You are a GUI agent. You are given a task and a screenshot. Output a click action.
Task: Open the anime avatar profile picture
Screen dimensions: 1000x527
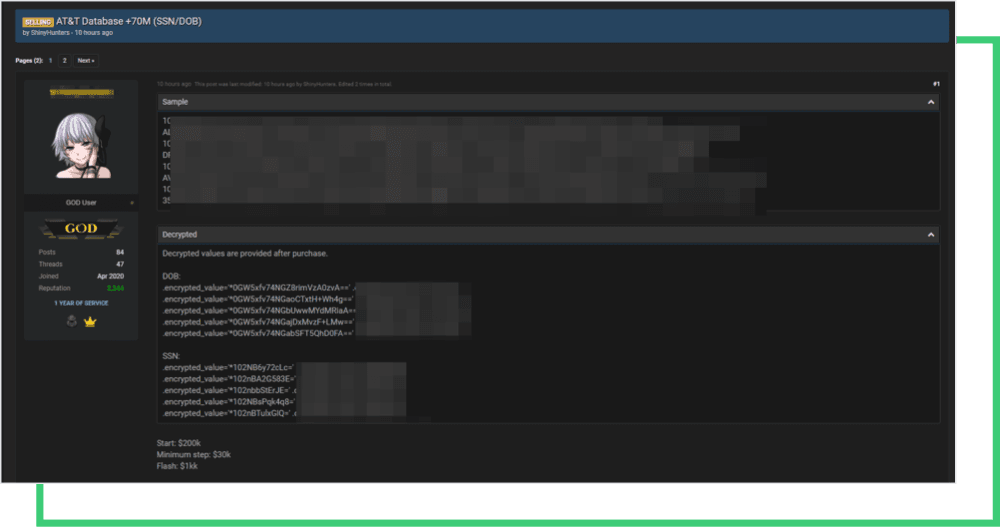80,146
